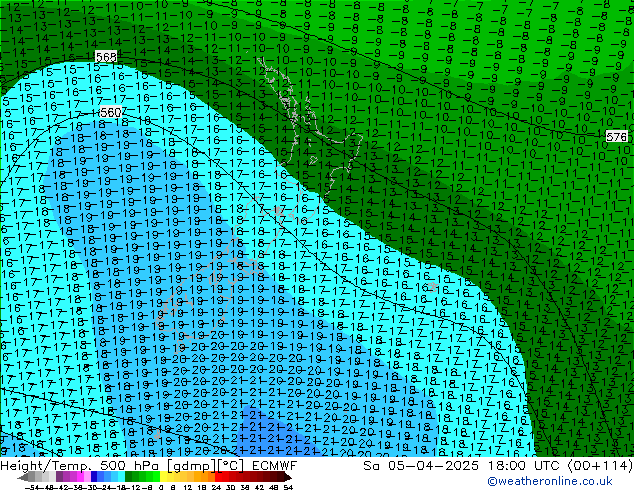
Task: Open the weatheronline.co.uk link
Action: pyautogui.click(x=550, y=481)
